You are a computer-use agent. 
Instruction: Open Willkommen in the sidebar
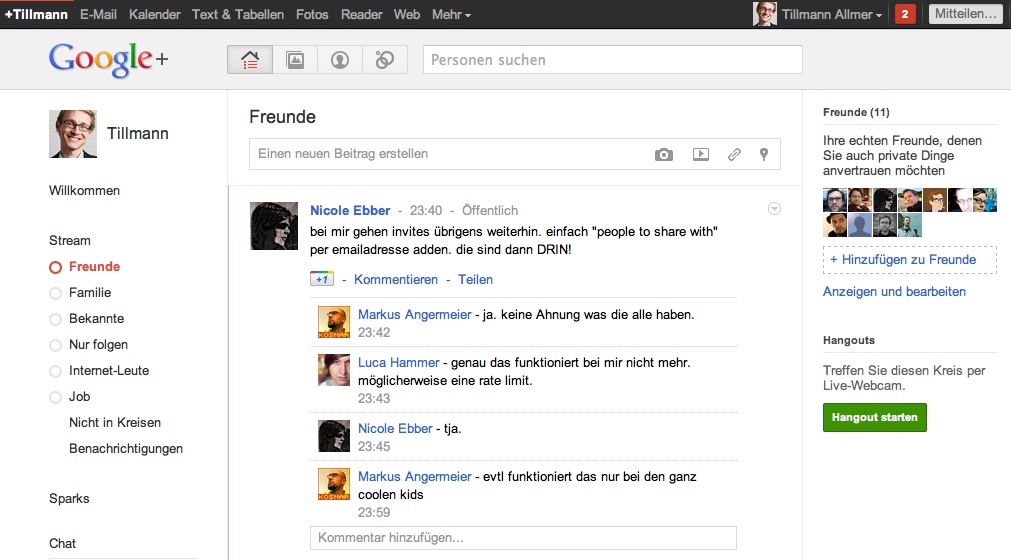(84, 191)
